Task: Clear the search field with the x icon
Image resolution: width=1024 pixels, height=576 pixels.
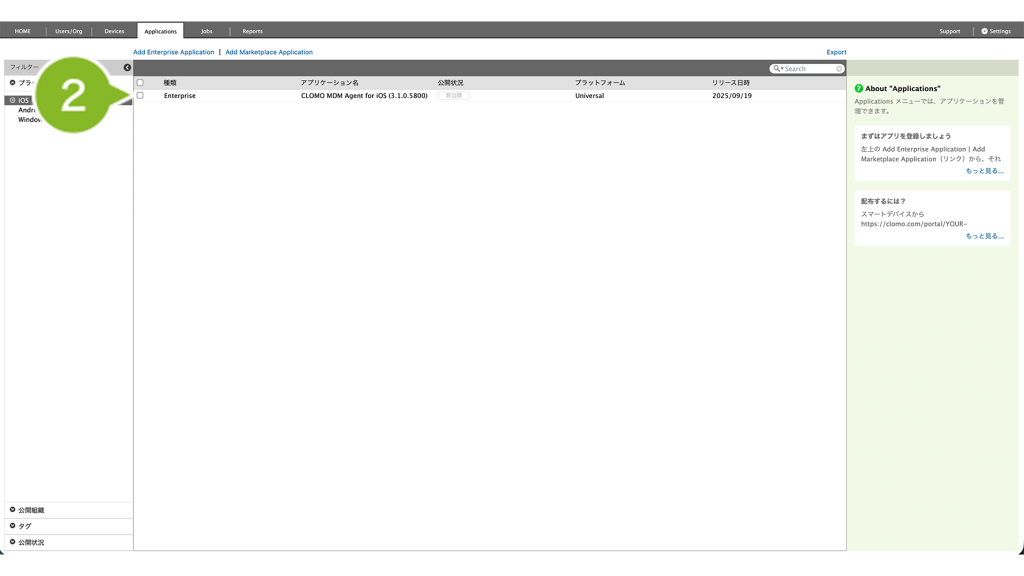Action: pos(839,69)
